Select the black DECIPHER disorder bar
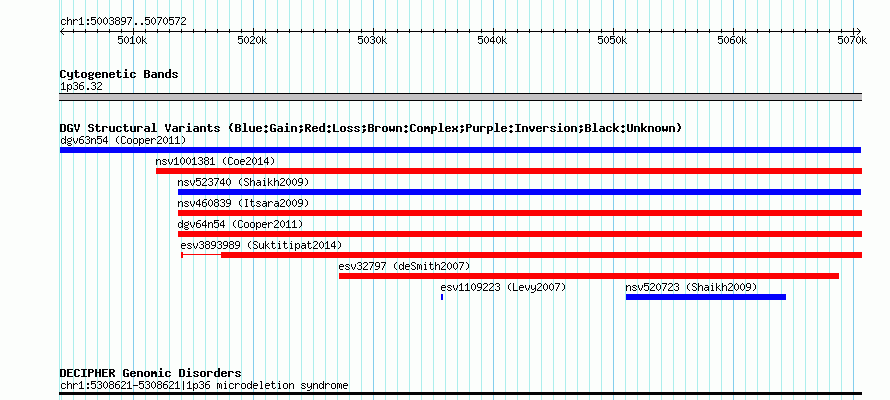The image size is (890, 400). tap(460, 393)
